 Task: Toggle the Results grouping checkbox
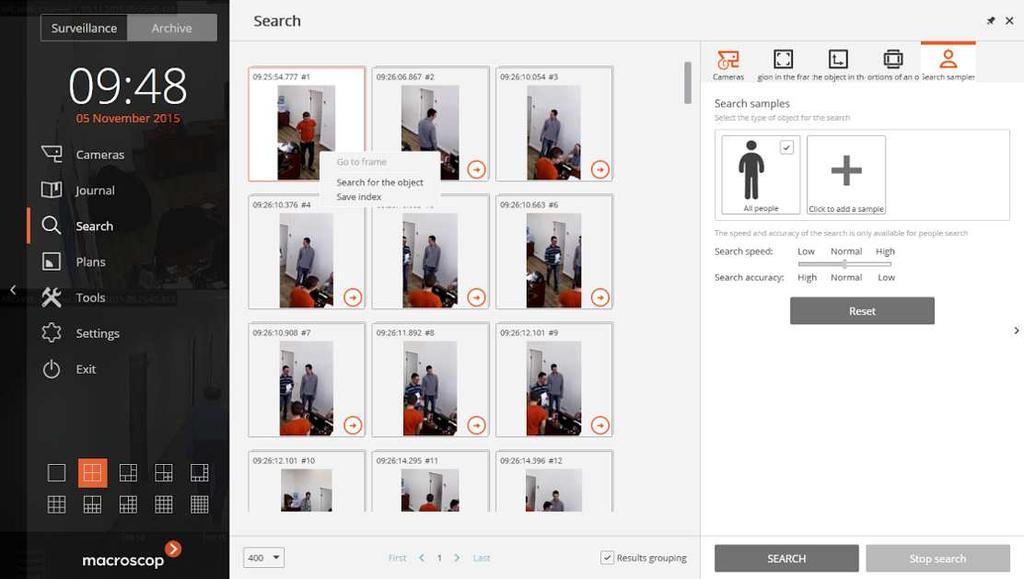(607, 557)
